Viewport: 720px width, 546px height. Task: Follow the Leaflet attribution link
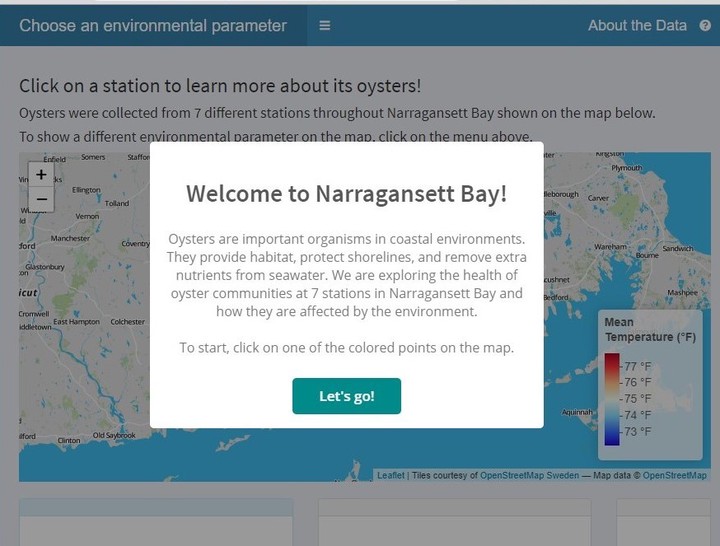[x=391, y=475]
